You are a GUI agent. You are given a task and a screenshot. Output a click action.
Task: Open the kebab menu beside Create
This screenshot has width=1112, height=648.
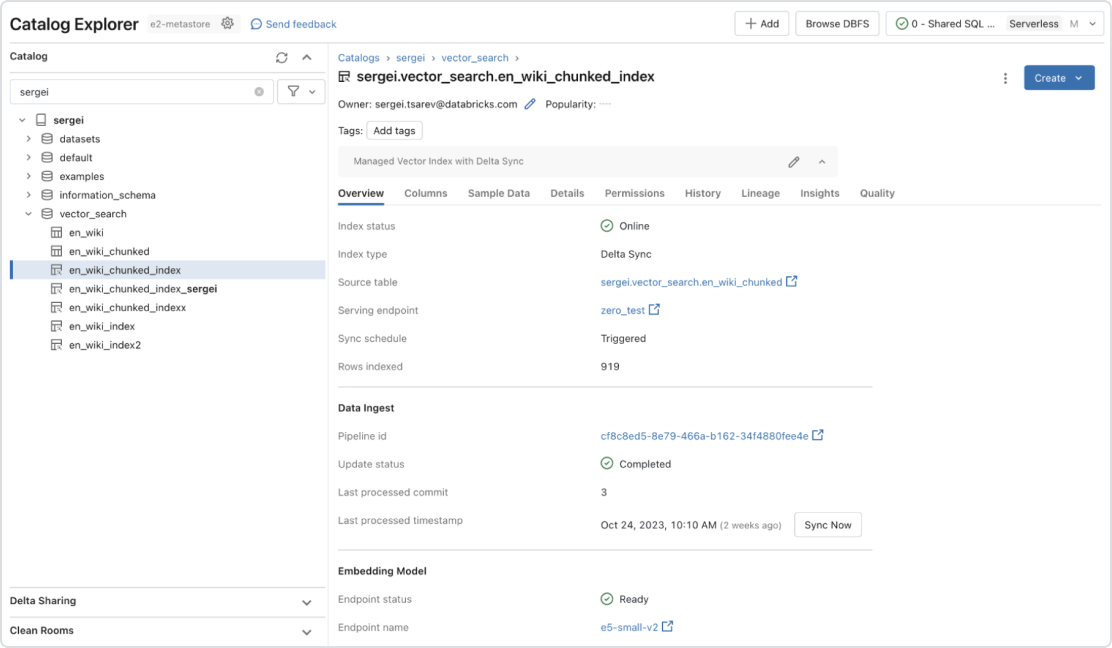click(x=1005, y=78)
